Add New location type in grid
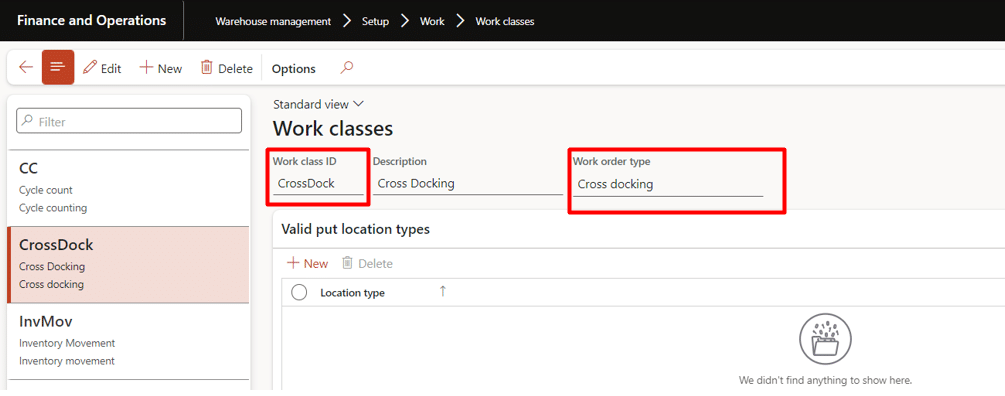1005x396 pixels. click(x=307, y=263)
